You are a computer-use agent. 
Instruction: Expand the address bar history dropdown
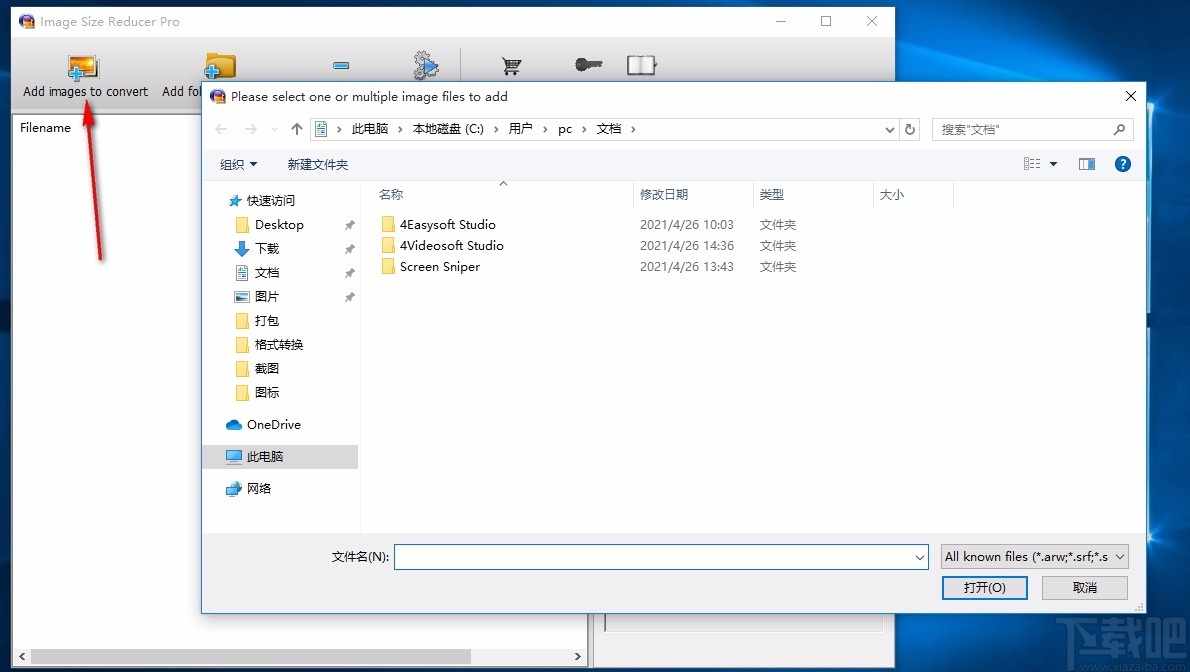889,129
